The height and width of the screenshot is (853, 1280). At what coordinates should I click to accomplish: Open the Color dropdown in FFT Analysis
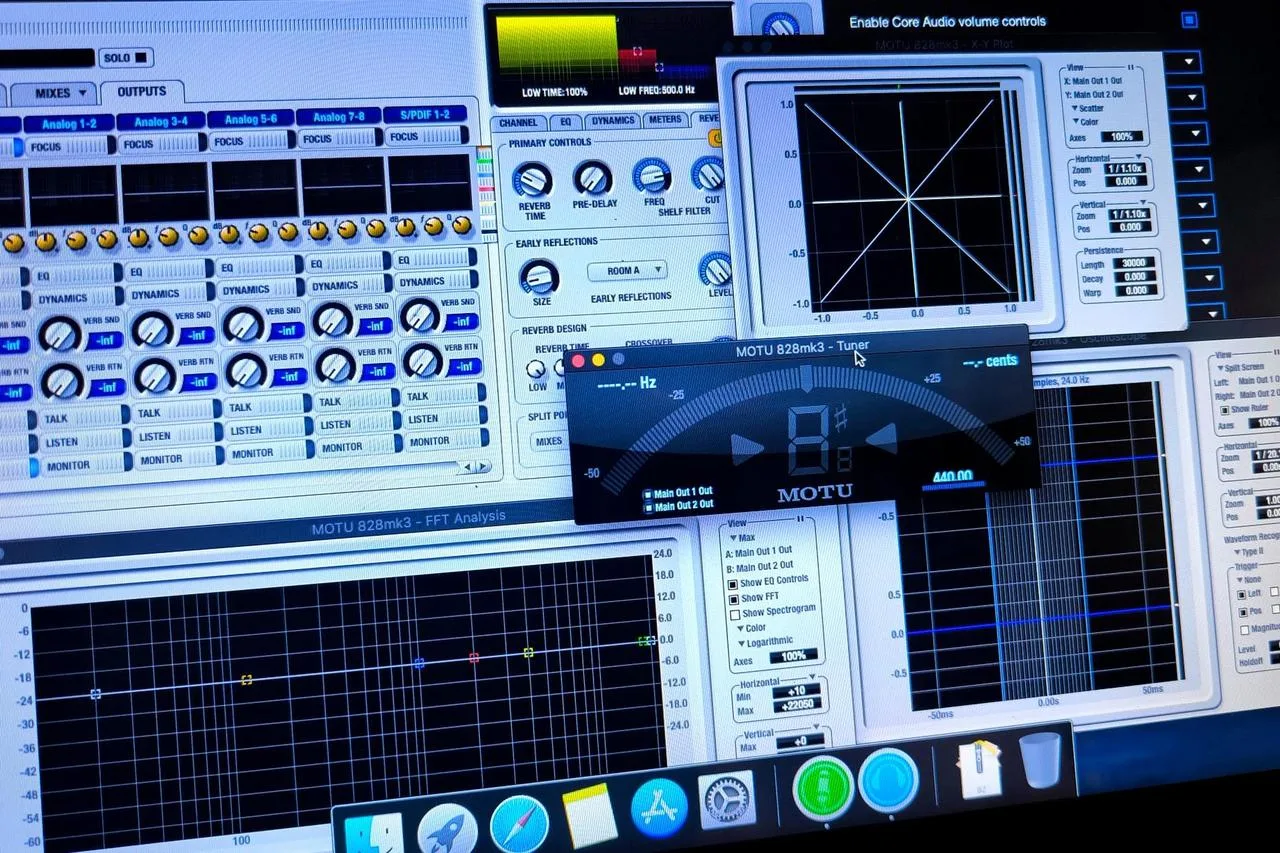pos(750,628)
